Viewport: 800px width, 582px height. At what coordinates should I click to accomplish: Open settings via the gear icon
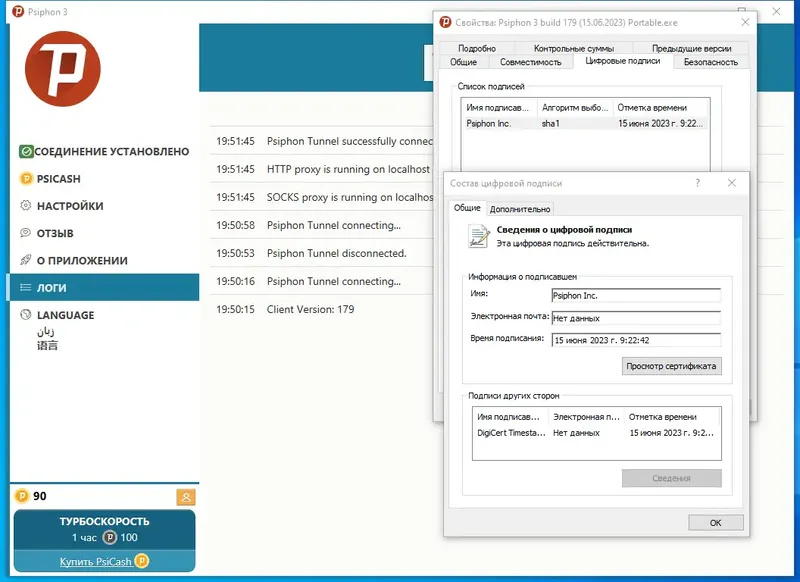[x=26, y=206]
